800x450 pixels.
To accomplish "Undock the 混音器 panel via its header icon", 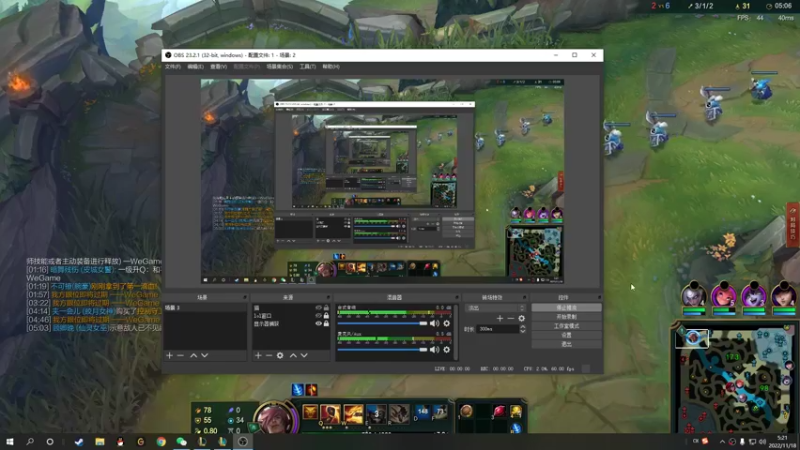I will click(457, 297).
